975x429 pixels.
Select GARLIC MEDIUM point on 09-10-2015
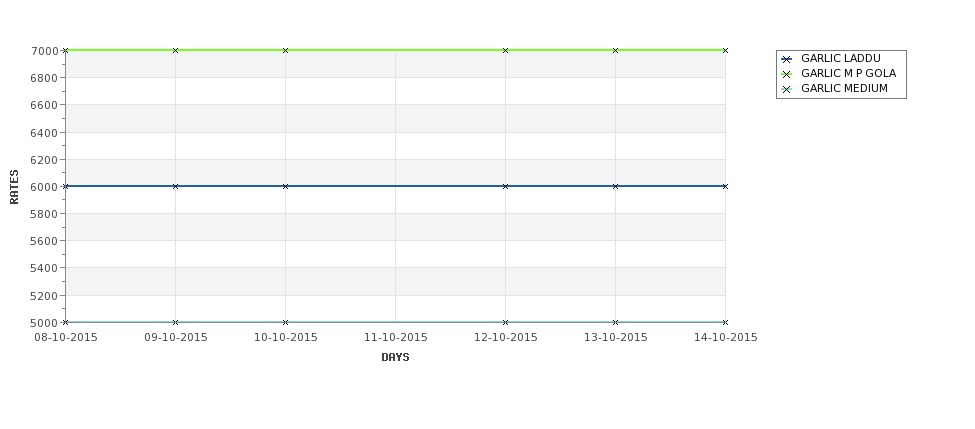[x=175, y=322]
